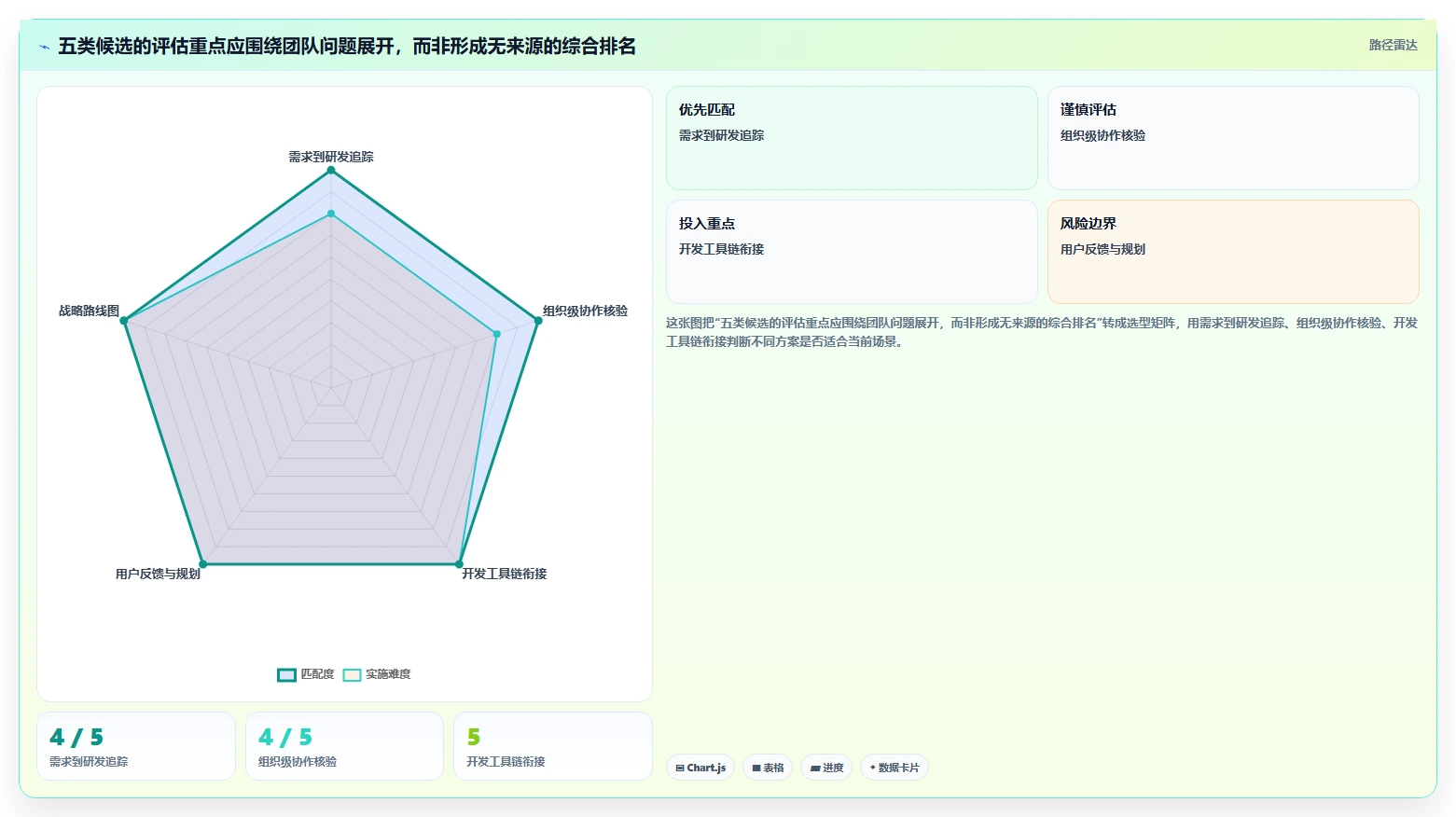Click the square icon in the 表格 chip
1456x817 pixels.
756,769
